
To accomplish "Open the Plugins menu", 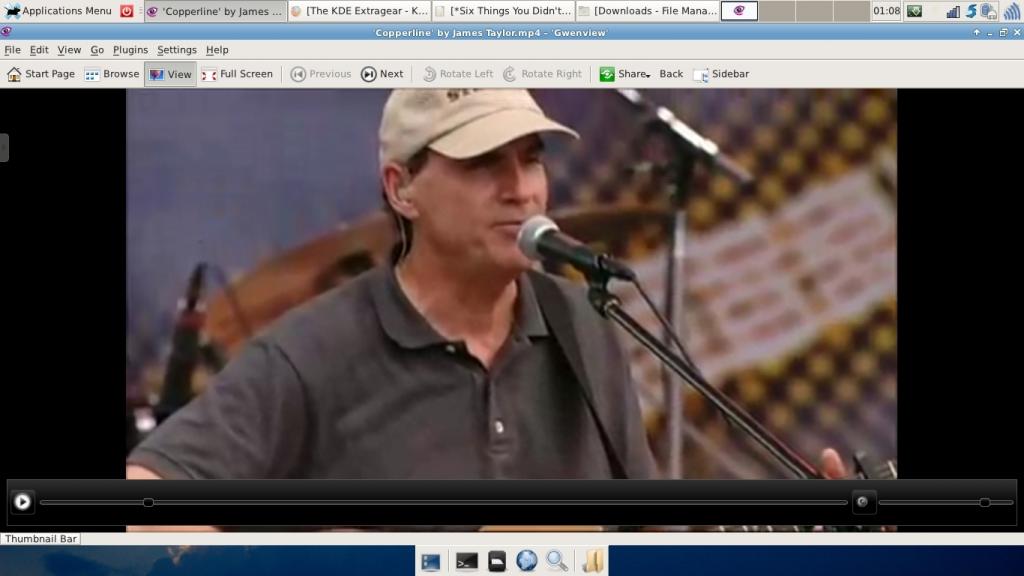I will (x=130, y=50).
